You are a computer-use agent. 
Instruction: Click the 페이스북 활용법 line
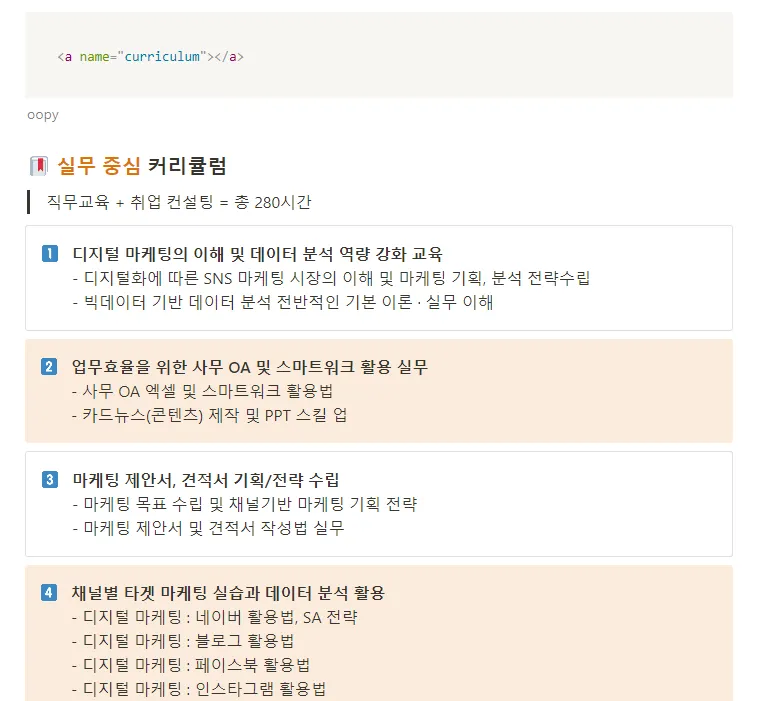[191, 665]
